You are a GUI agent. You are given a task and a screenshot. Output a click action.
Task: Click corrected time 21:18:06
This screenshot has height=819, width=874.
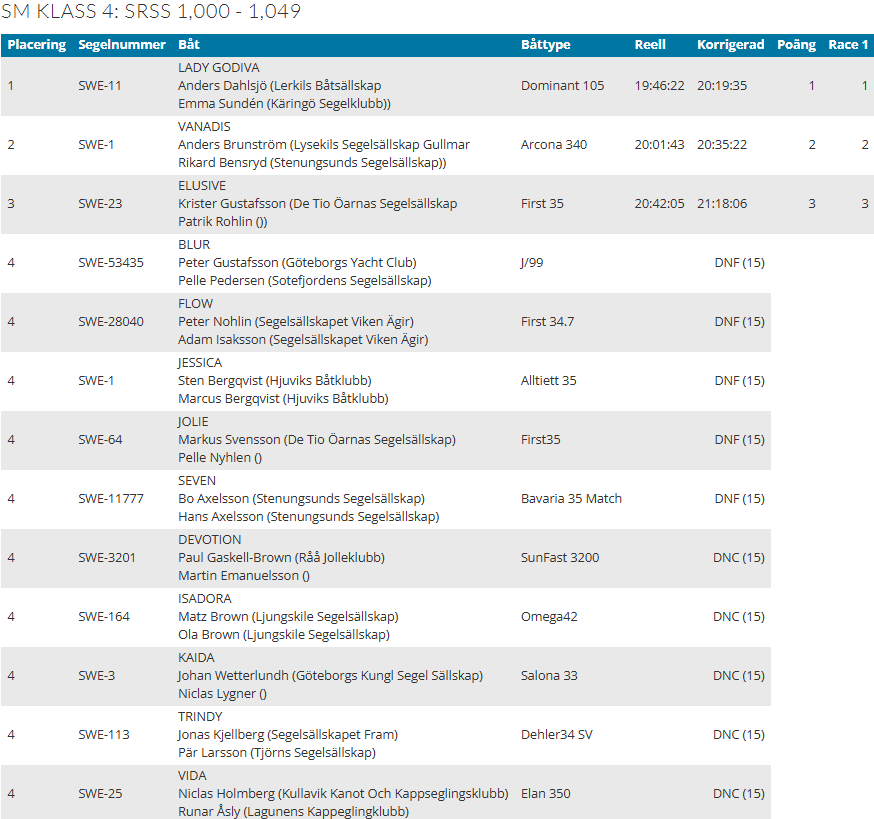(722, 203)
